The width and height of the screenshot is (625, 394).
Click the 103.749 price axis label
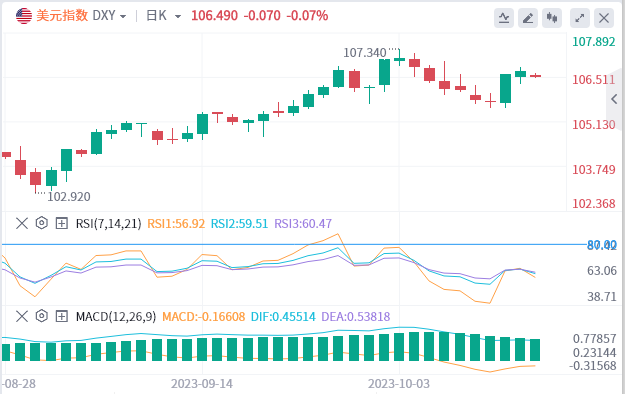coord(594,170)
